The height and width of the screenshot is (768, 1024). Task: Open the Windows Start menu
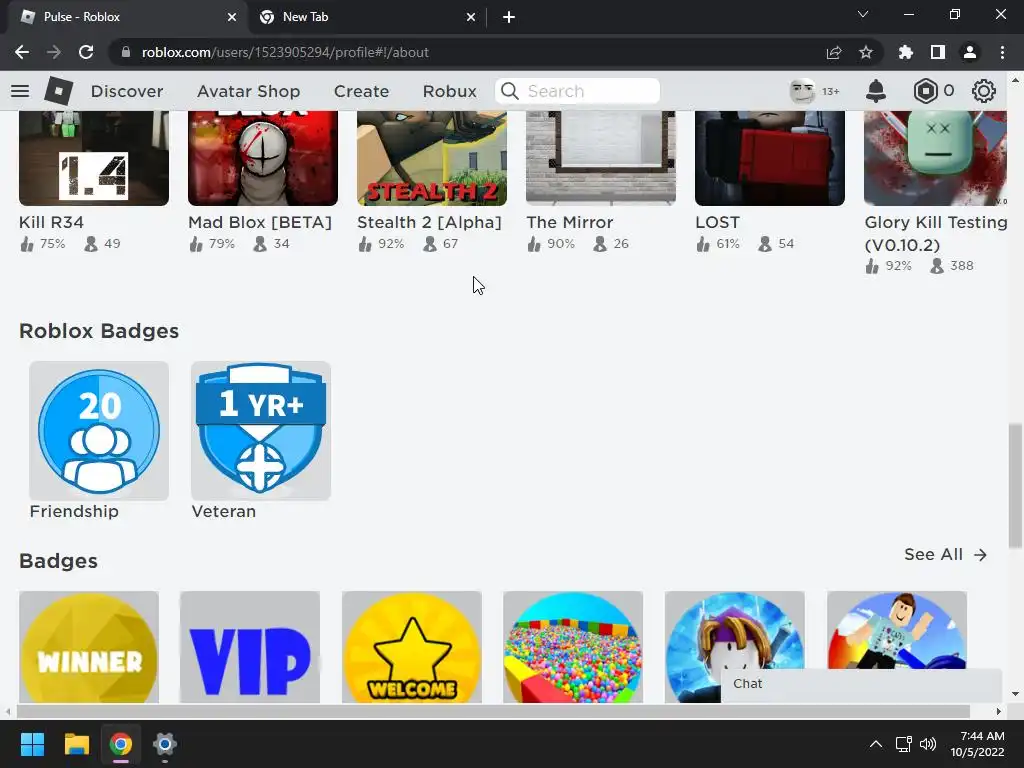point(32,744)
